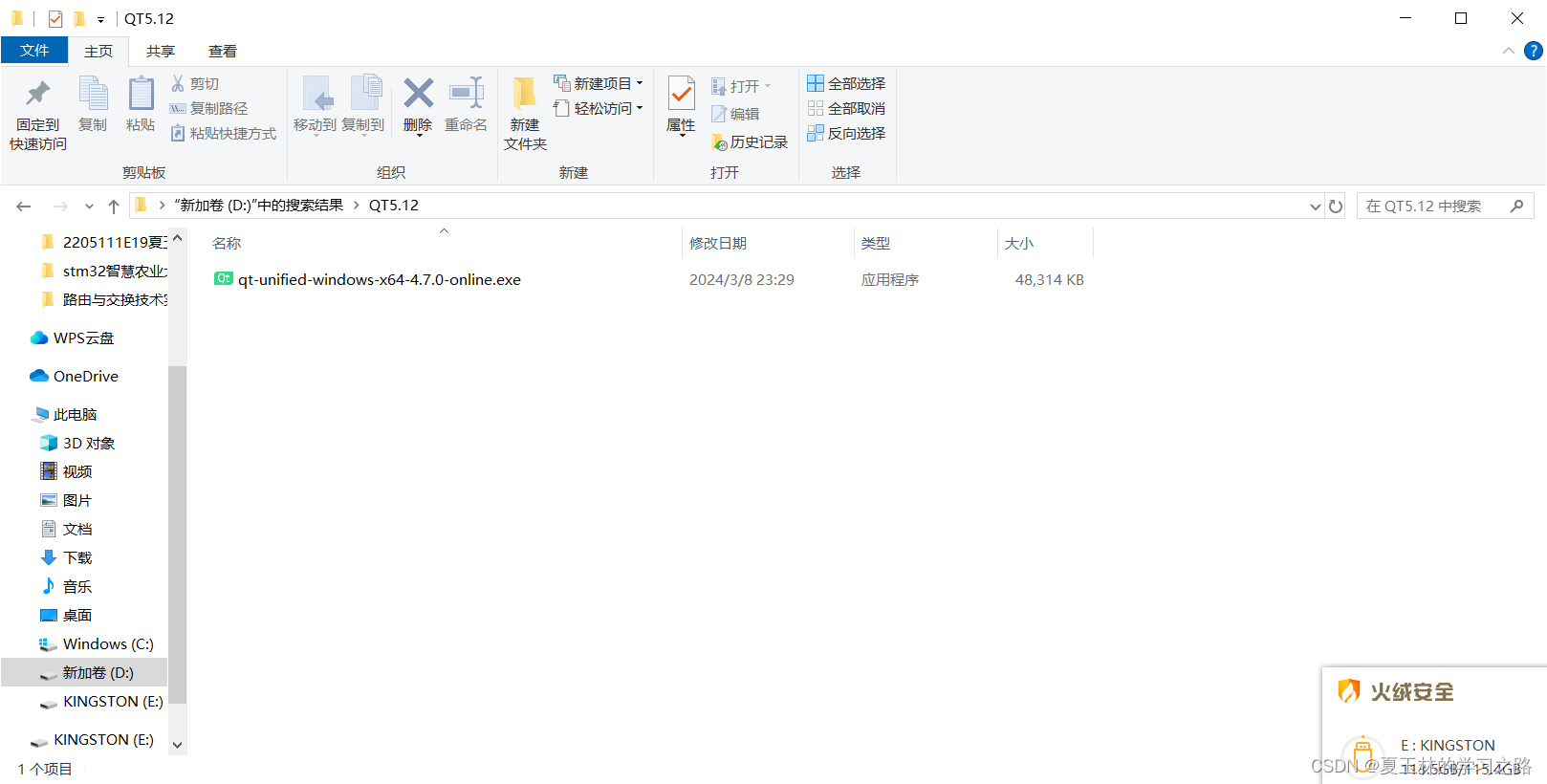The height and width of the screenshot is (784, 1547).
Task: Open the Properties icon
Action: click(681, 95)
